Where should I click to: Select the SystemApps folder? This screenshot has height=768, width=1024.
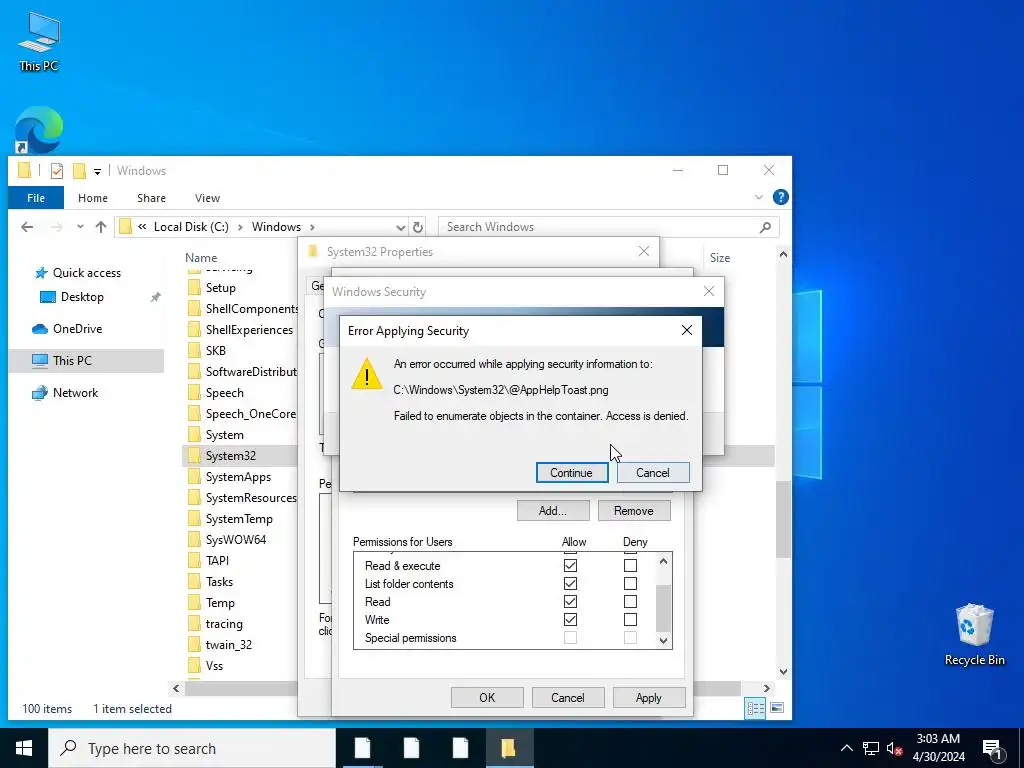238,477
